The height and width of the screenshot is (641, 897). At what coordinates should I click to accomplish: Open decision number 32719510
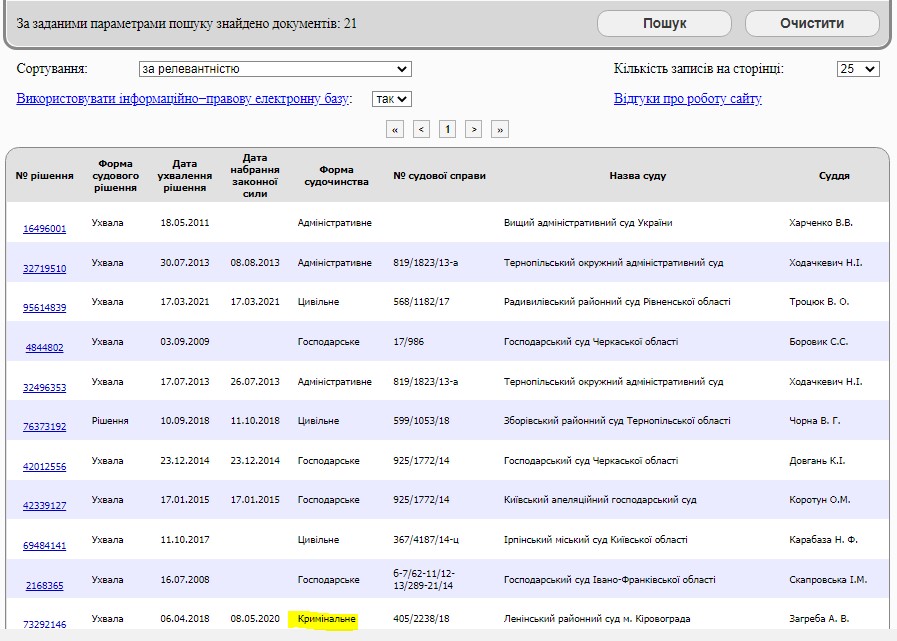point(44,269)
